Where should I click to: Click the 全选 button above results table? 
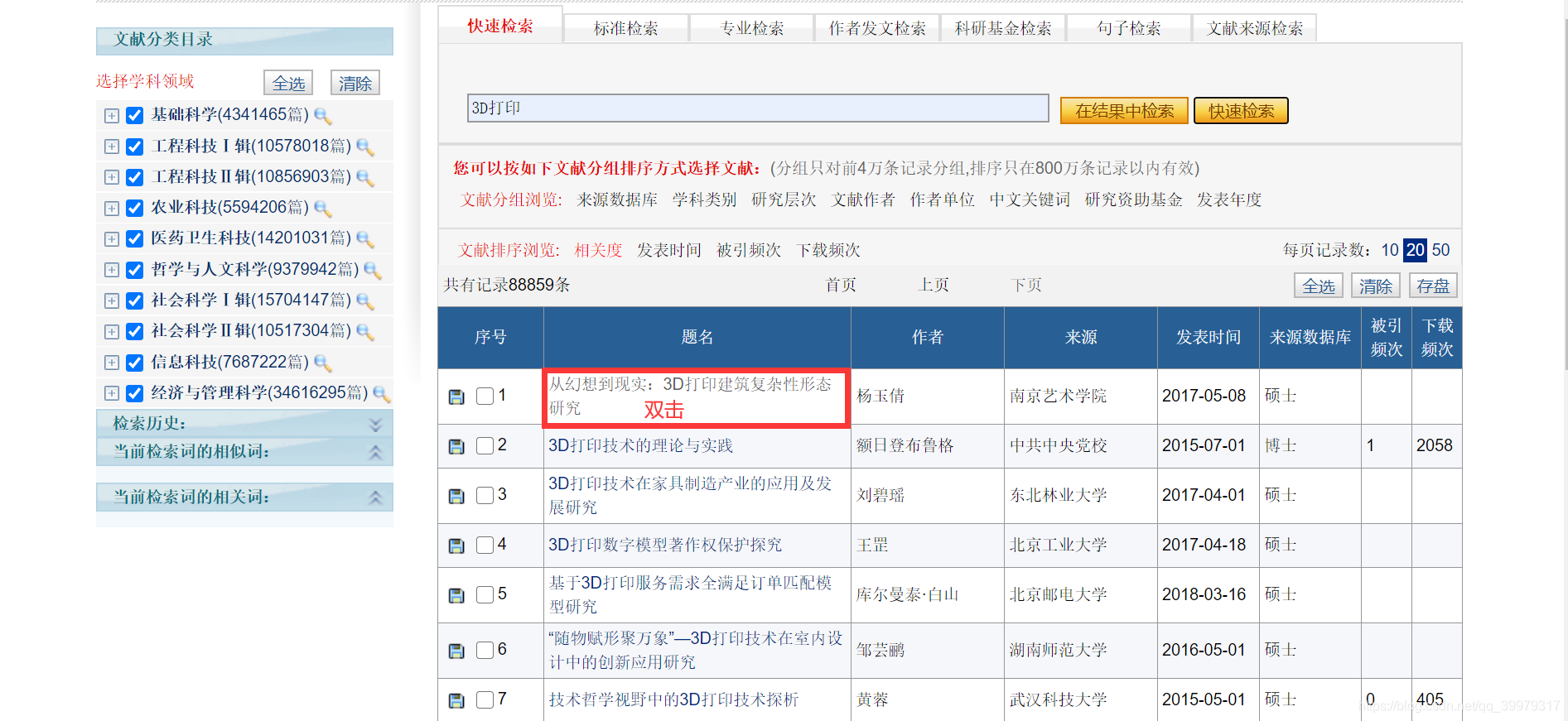(1319, 286)
